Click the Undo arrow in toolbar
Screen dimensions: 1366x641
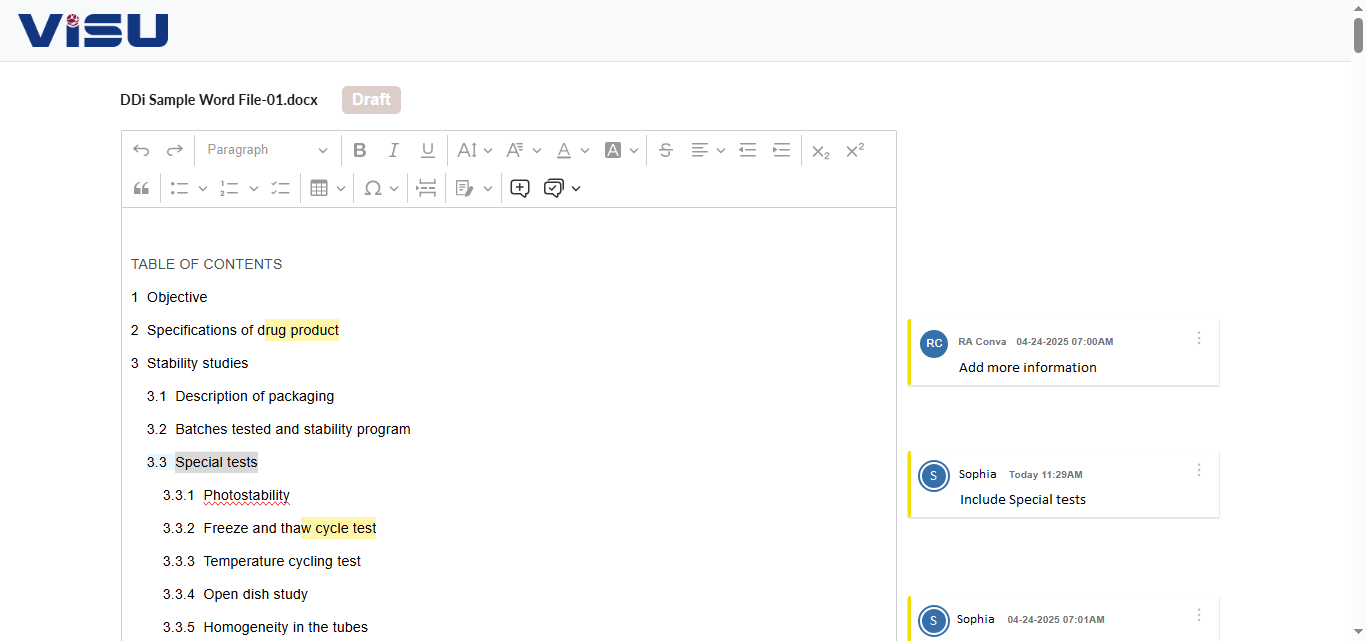coord(141,150)
